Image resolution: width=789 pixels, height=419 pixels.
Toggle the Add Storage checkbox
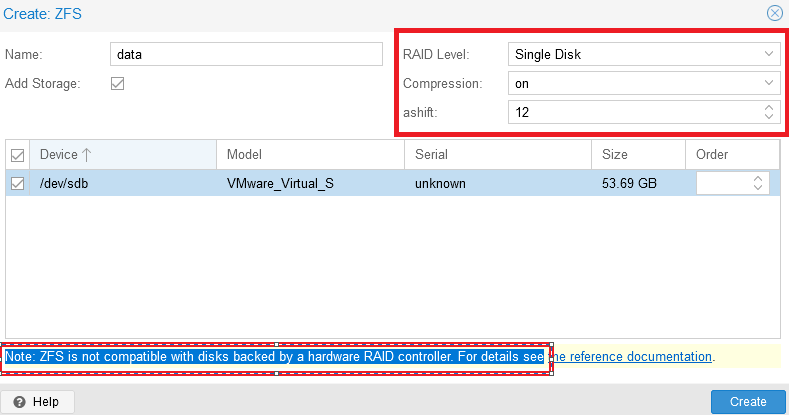click(117, 83)
